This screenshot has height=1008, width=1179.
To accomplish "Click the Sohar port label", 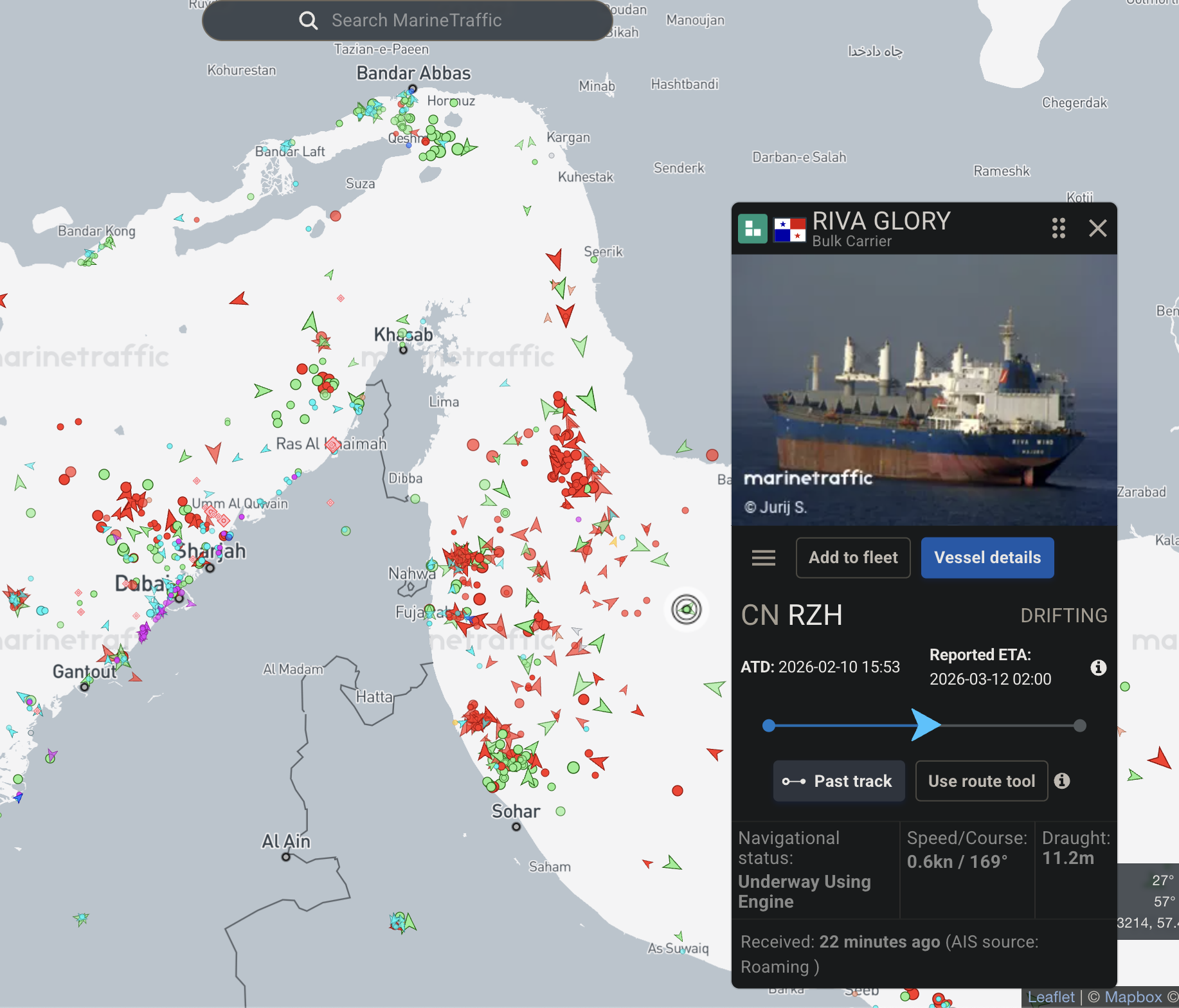I will point(516,811).
